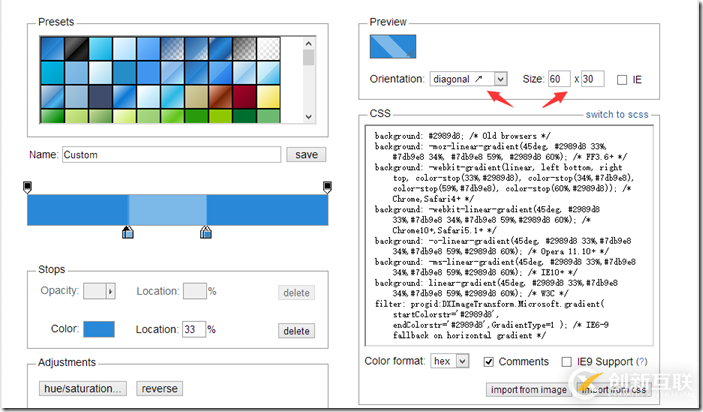Select the left opacity stop above gradient bar

tap(27, 187)
